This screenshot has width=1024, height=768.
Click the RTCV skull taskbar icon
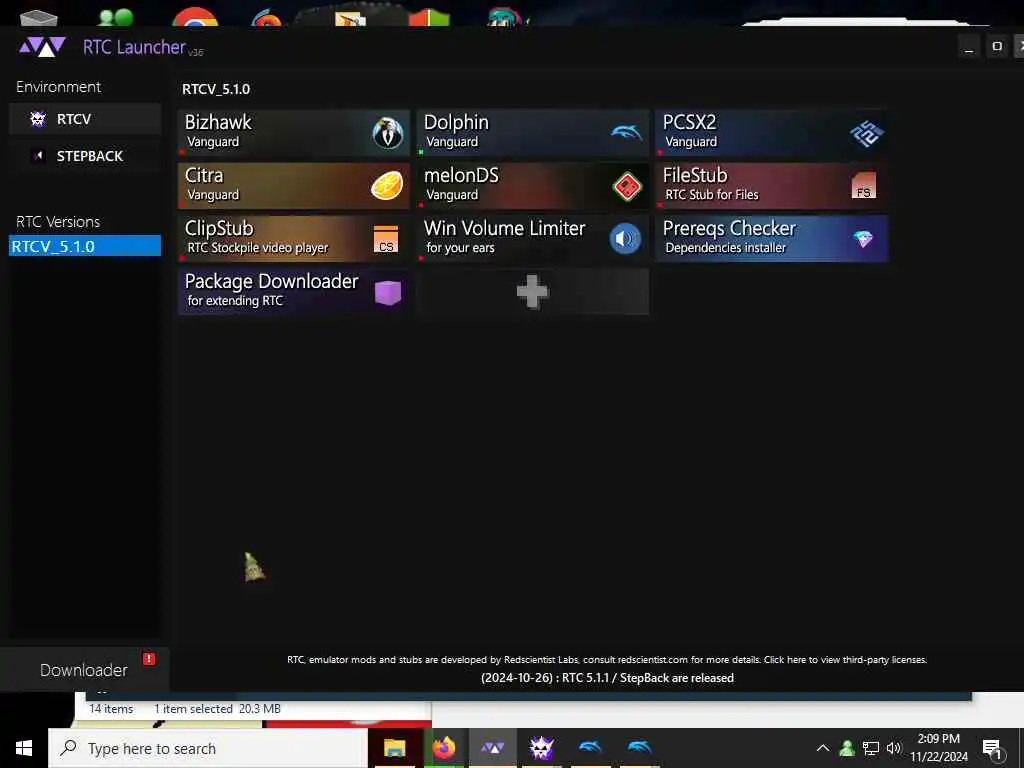[541, 748]
